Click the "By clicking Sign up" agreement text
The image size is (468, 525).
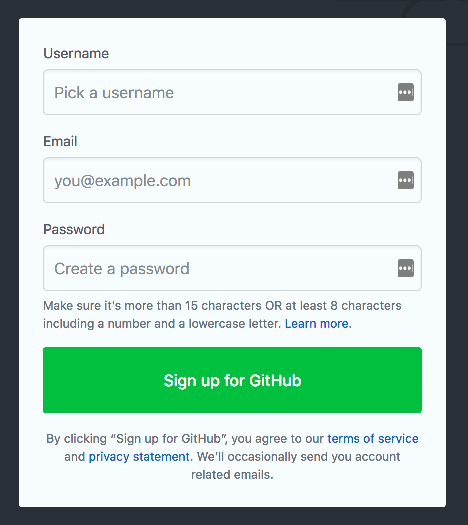[232, 457]
